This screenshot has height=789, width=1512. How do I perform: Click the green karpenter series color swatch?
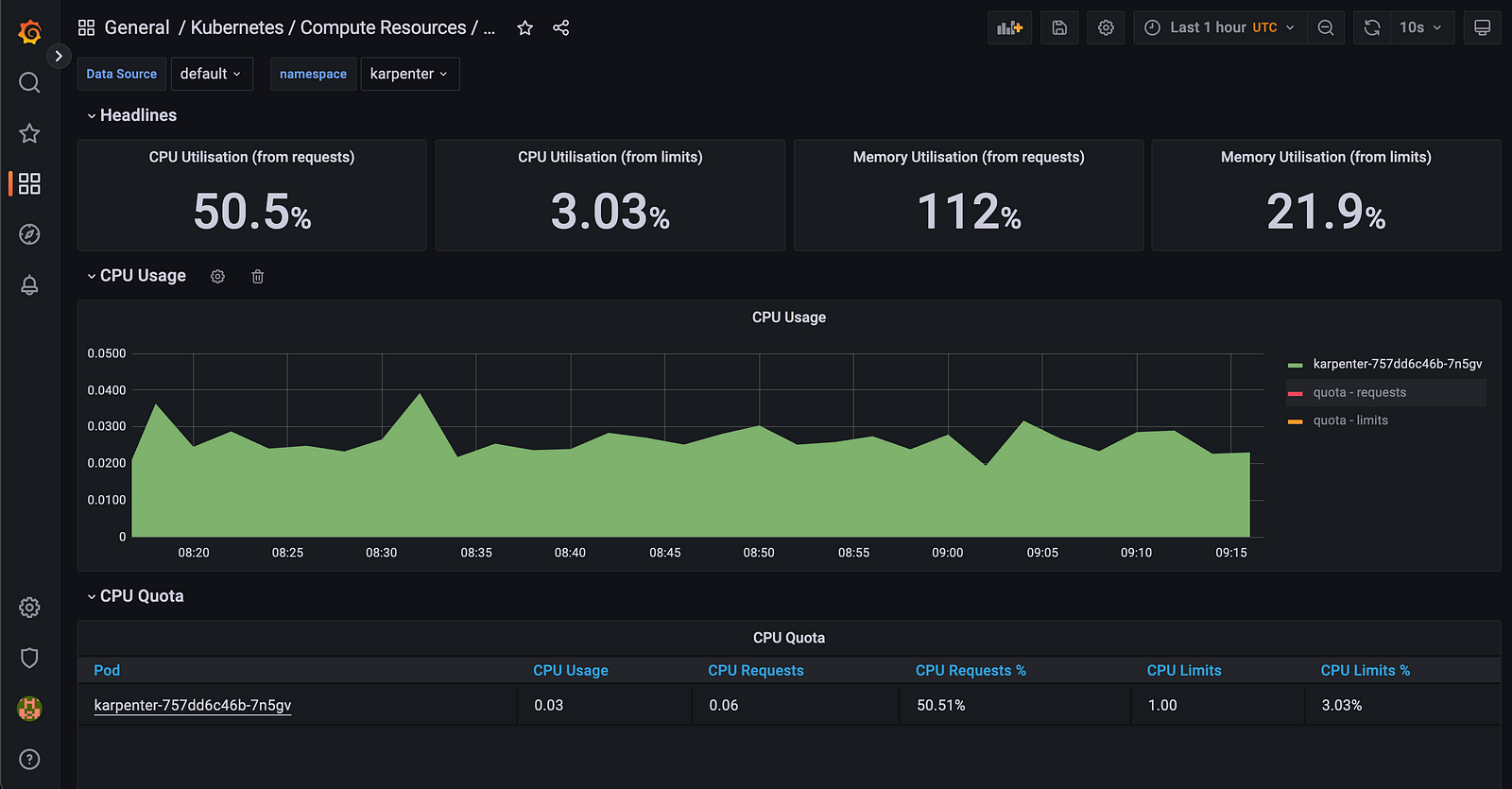point(1295,365)
